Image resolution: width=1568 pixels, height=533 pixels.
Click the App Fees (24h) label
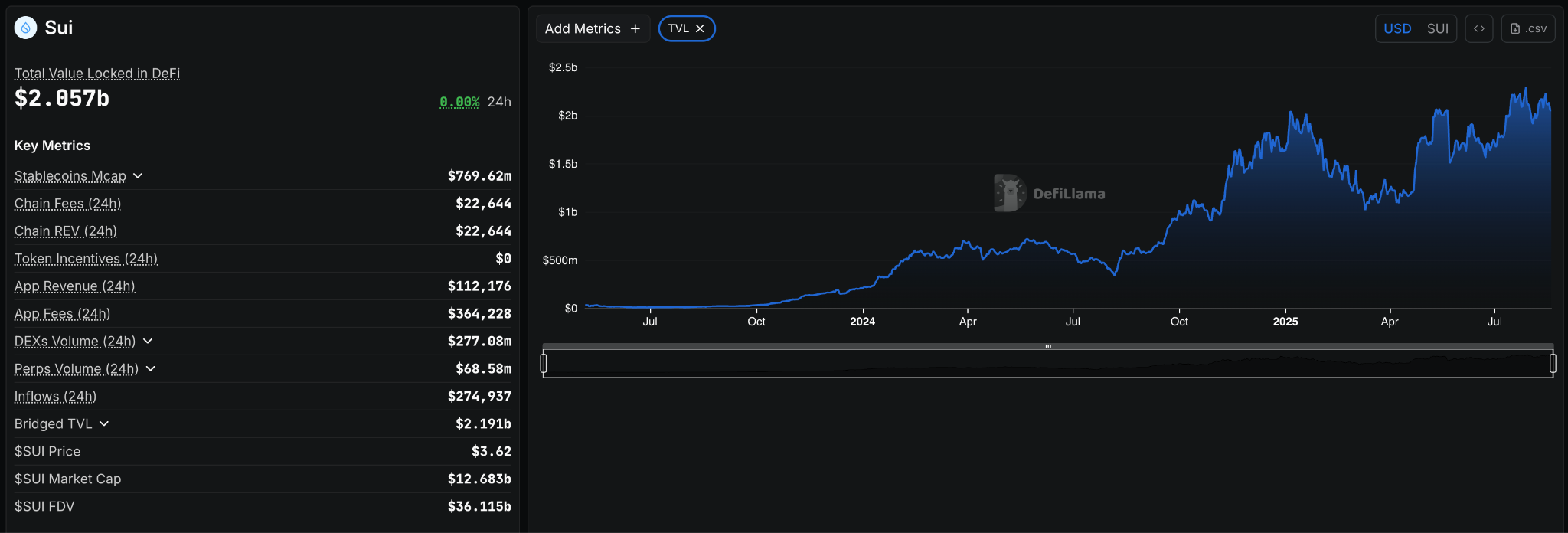click(63, 314)
